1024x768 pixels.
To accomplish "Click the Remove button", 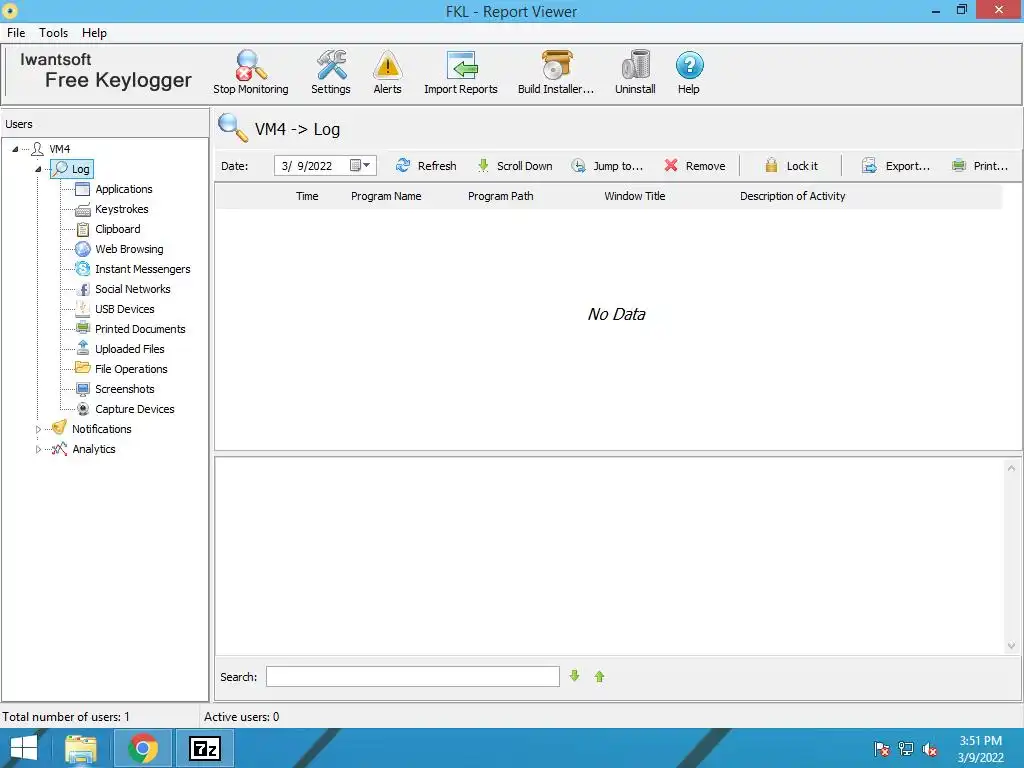I will [695, 166].
